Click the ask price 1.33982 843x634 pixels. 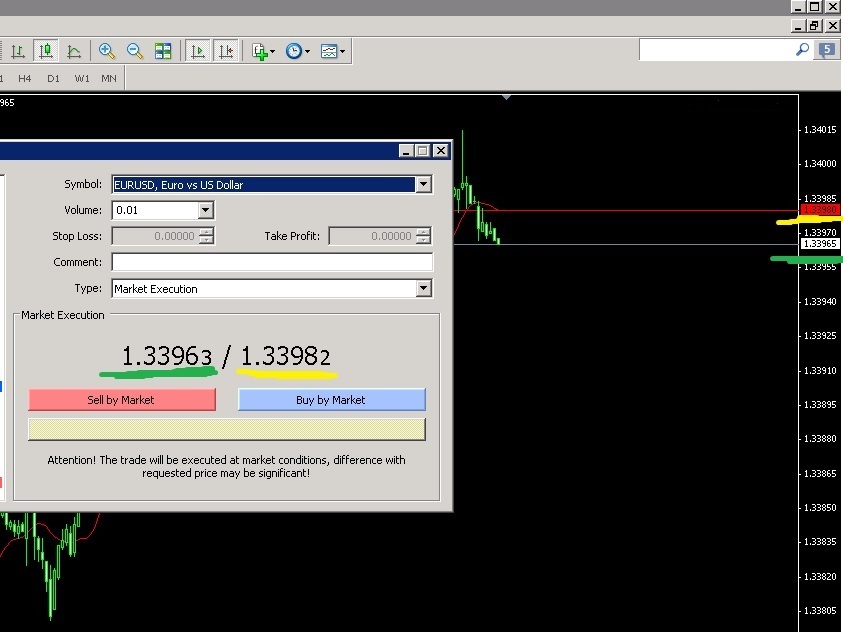(285, 356)
